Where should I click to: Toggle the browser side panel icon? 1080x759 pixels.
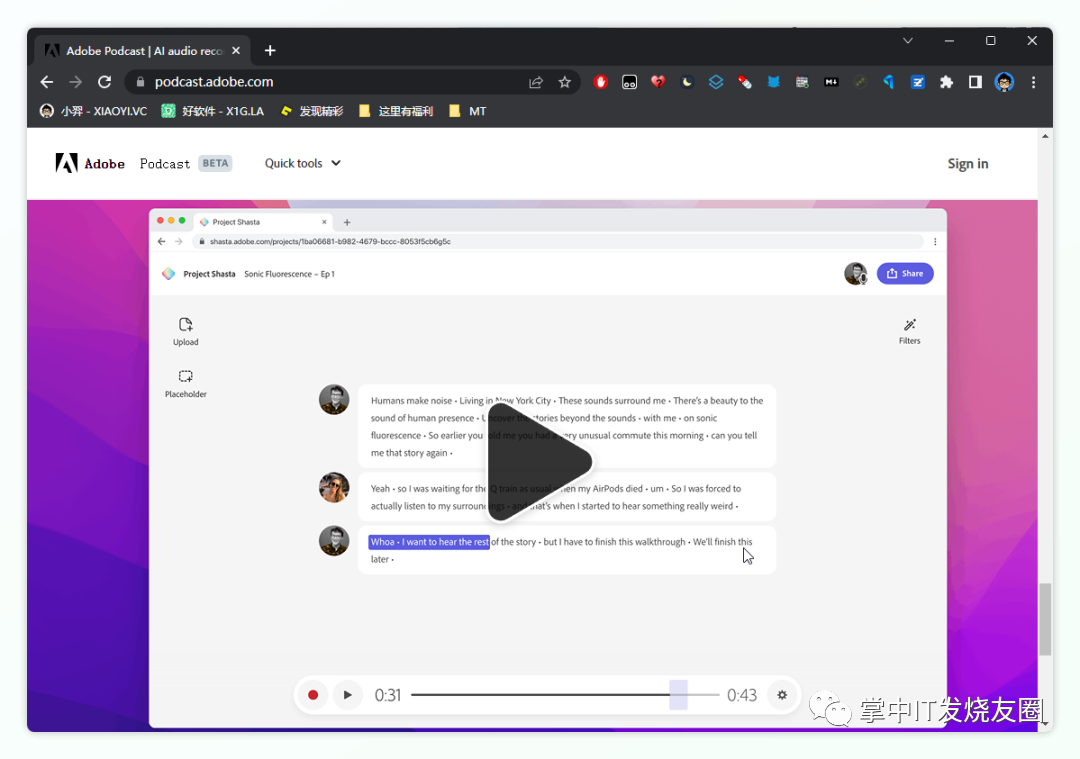(975, 82)
